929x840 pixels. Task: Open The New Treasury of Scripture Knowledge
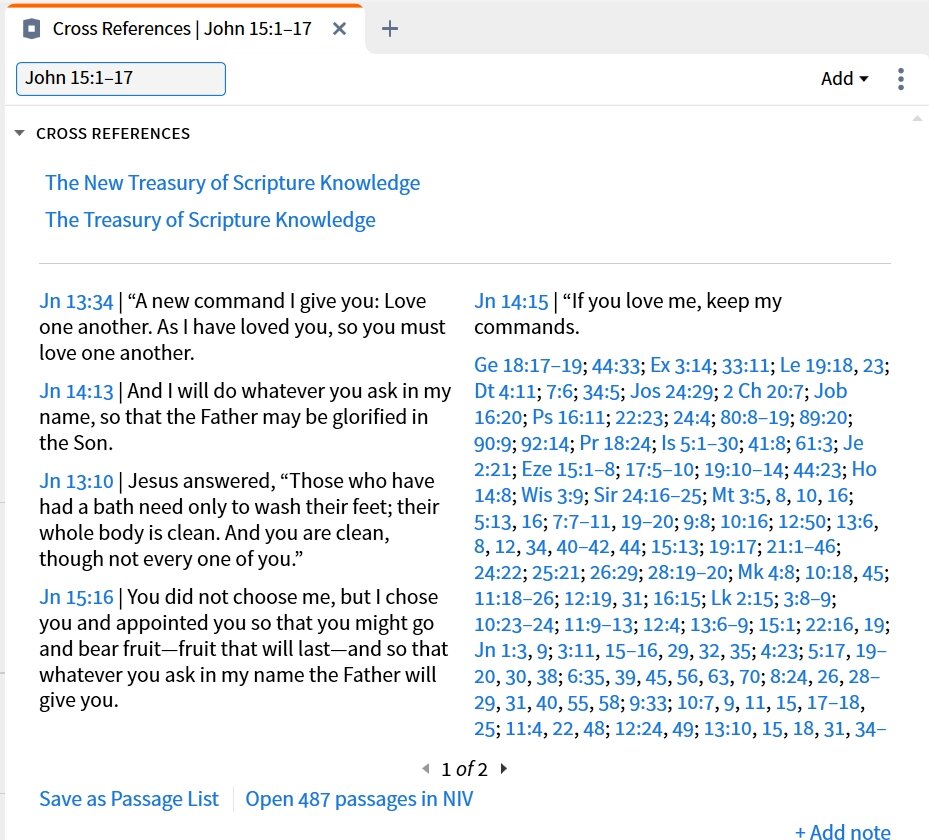[x=232, y=183]
